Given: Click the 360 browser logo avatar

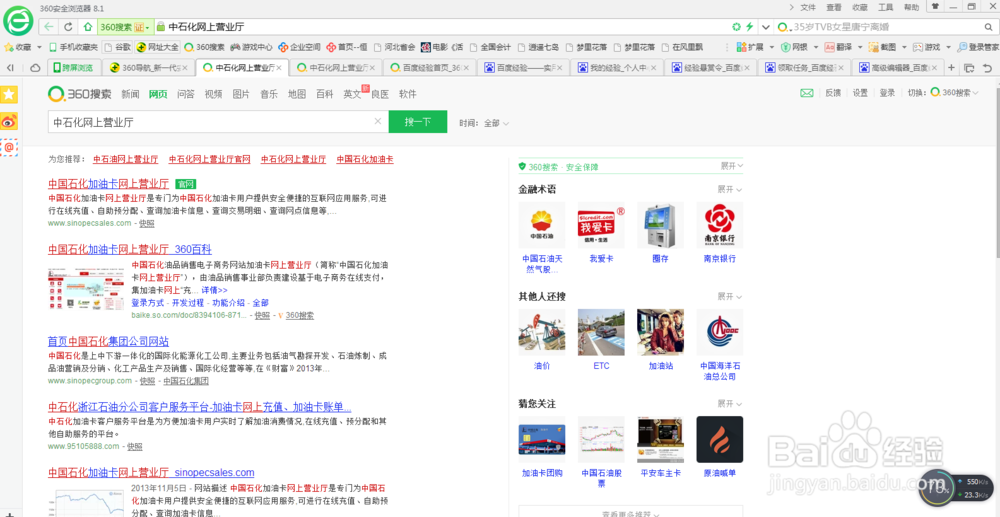Looking at the screenshot, I should [18, 23].
